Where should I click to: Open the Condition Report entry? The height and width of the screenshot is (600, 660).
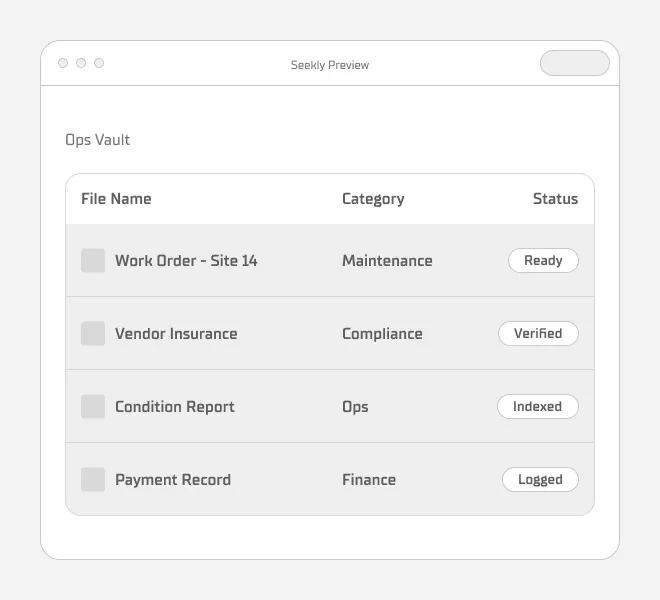click(175, 407)
